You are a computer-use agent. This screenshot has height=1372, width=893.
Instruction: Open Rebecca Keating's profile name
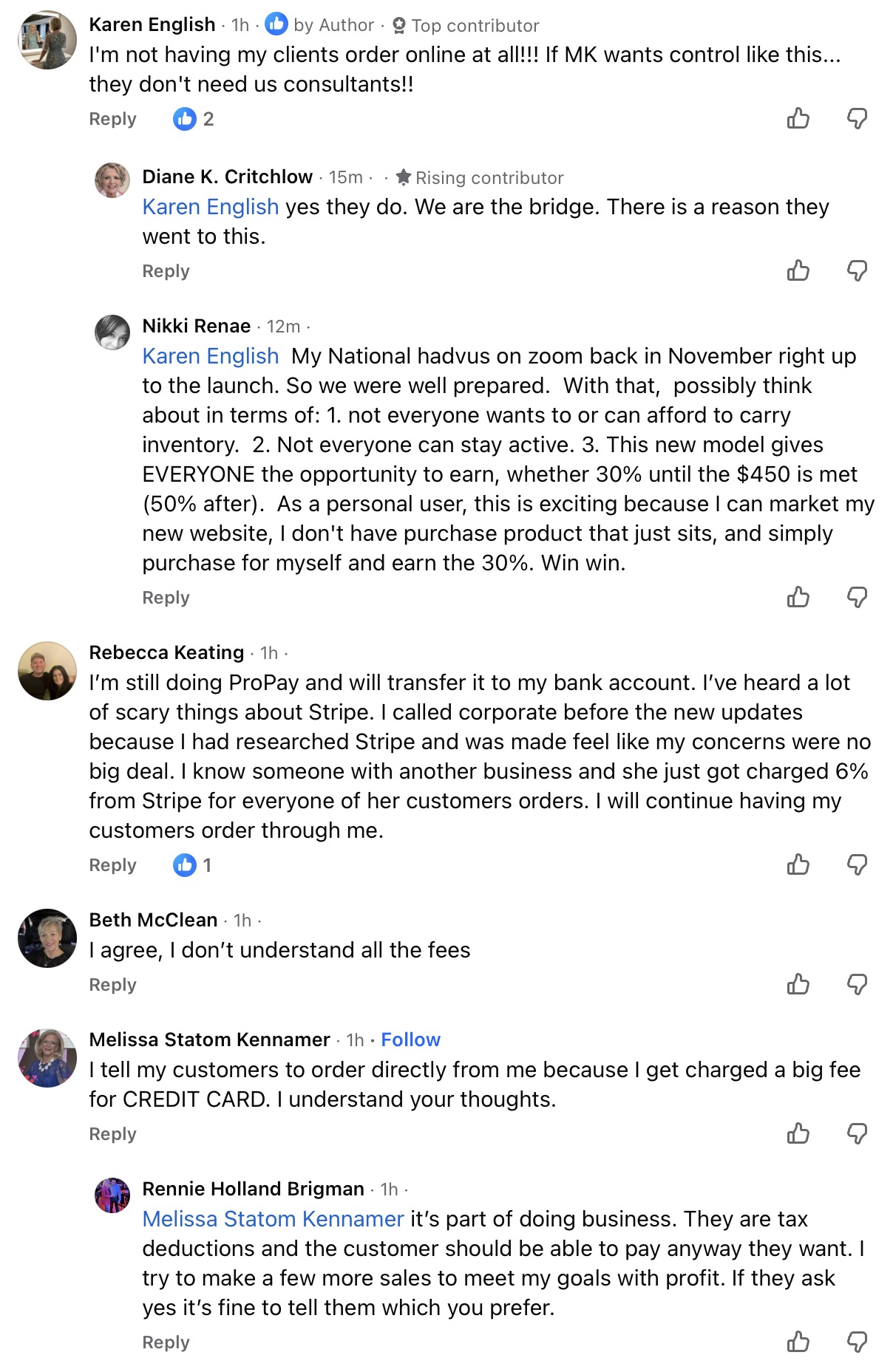(166, 652)
